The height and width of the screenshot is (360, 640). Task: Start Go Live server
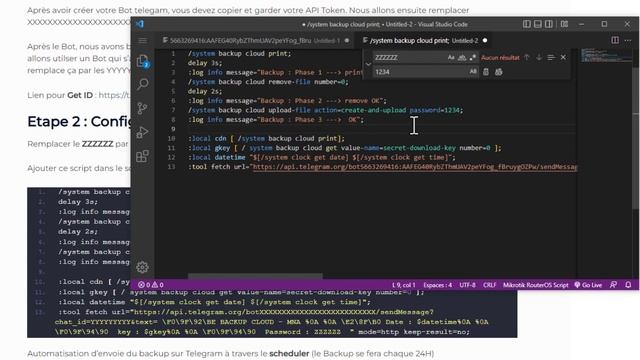588,285
